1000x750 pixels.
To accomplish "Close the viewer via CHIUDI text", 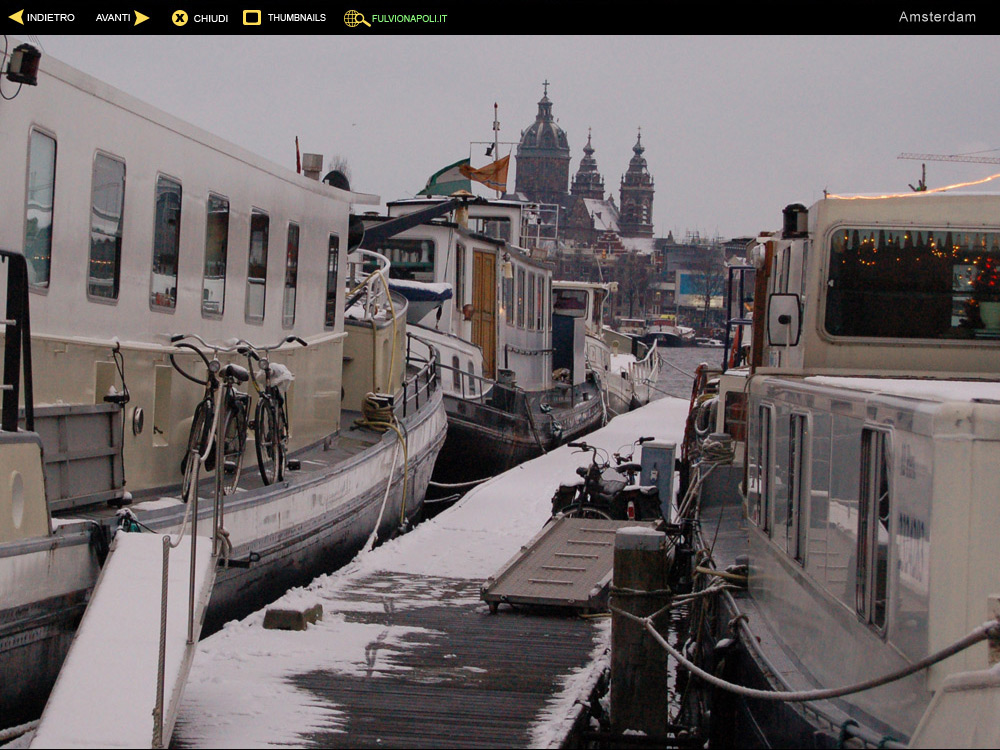I will pyautogui.click(x=210, y=18).
